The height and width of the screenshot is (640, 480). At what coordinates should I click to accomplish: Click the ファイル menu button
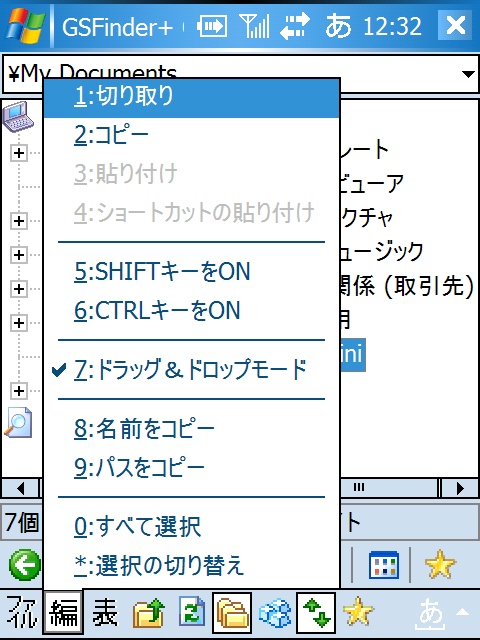tap(21, 612)
